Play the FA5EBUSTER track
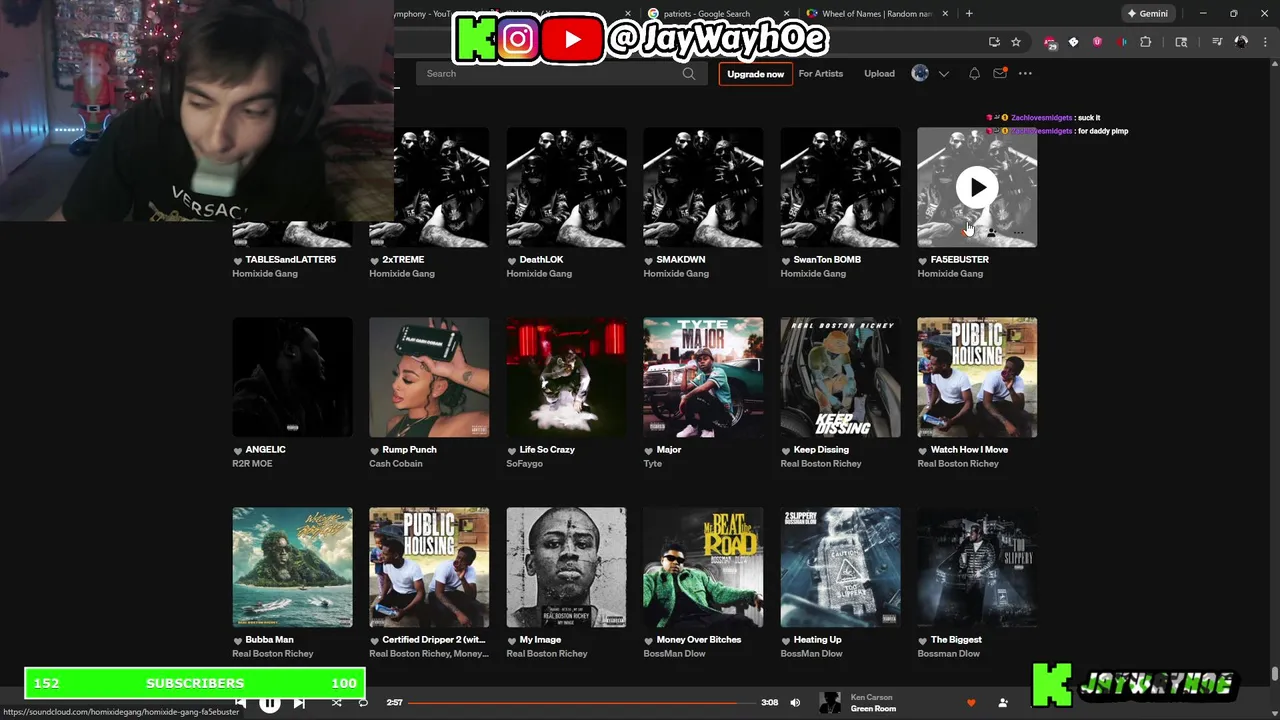This screenshot has height=720, width=1280. tap(977, 187)
